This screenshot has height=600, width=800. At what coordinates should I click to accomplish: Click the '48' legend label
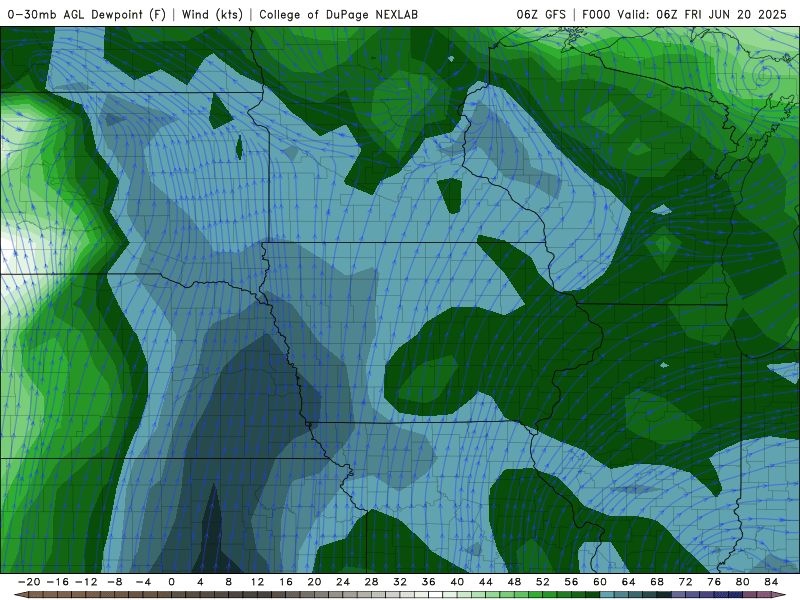(x=514, y=582)
